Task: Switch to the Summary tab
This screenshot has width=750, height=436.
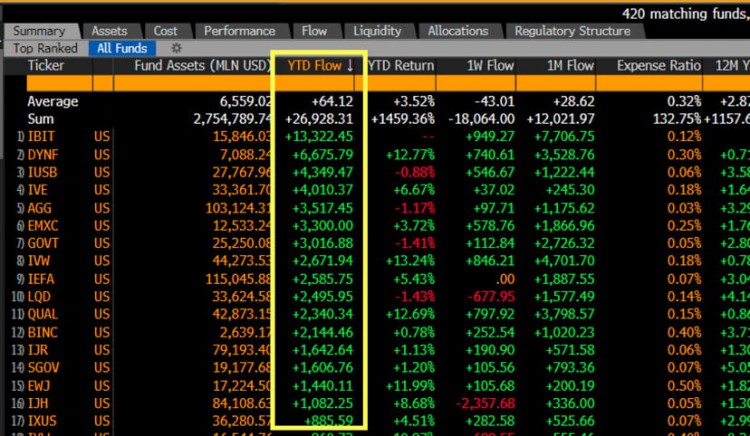Action: (39, 31)
